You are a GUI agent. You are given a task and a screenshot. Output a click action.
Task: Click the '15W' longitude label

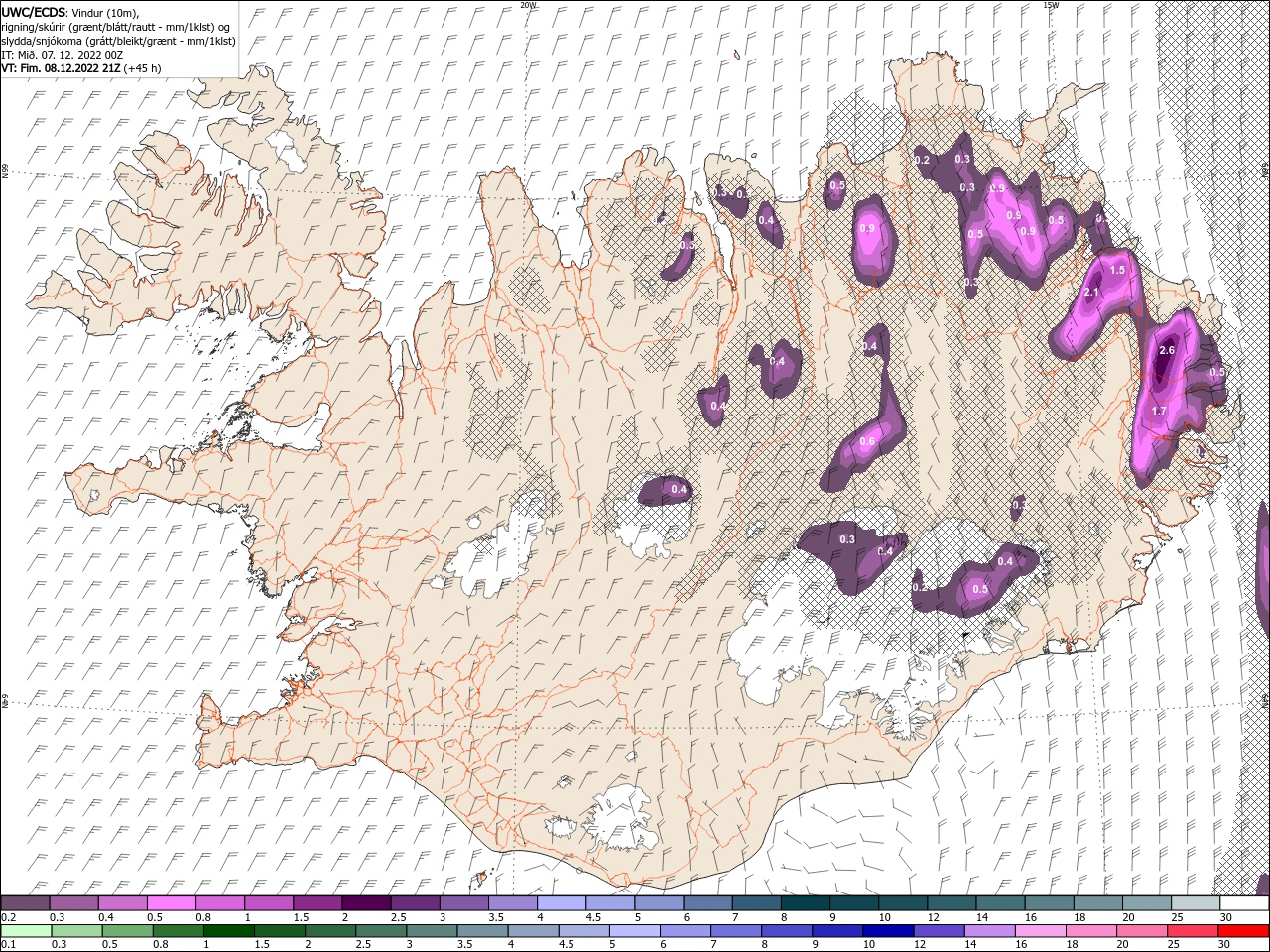pos(1051,5)
